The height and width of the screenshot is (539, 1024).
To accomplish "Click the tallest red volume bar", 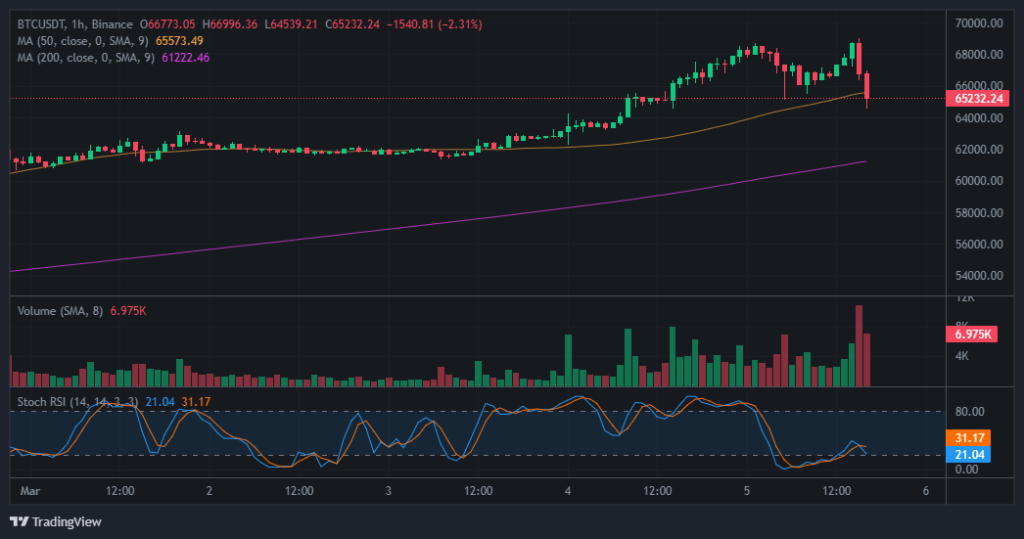I will click(859, 346).
